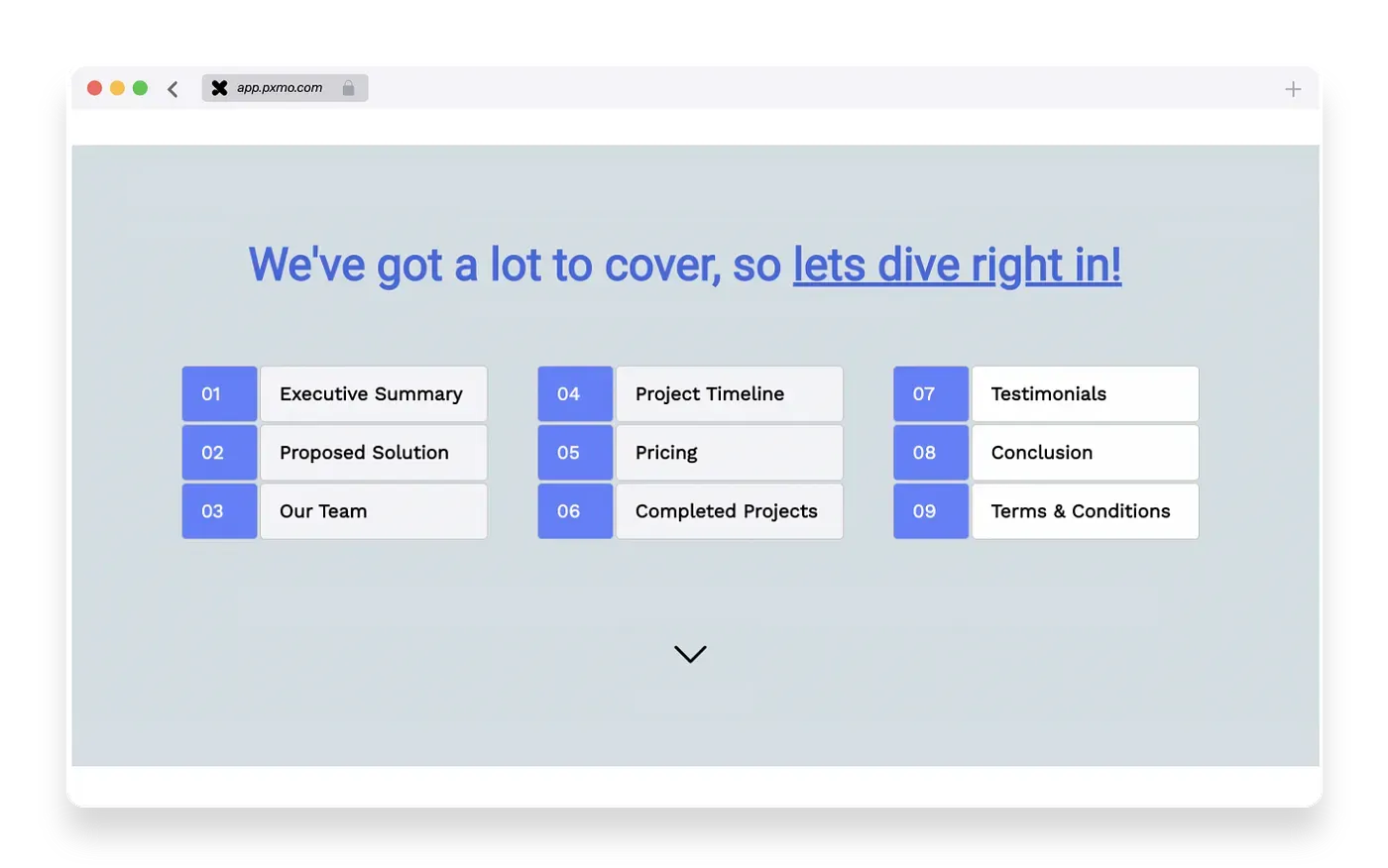Click the 09 badge beside Terms & Conditions
Image resolution: width=1388 pixels, height=868 pixels.
(x=930, y=511)
